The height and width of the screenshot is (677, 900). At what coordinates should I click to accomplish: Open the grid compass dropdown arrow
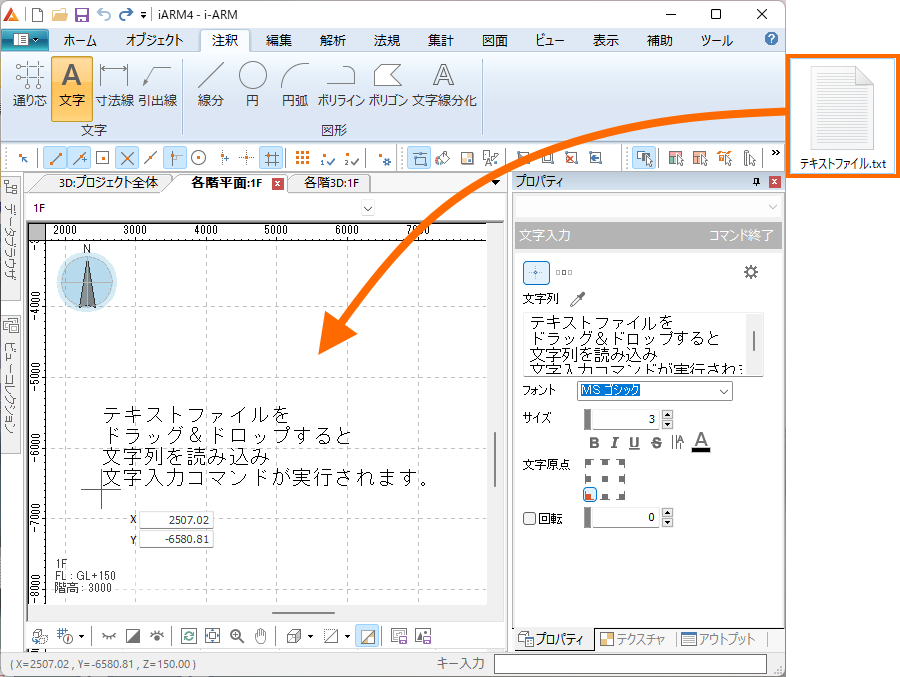[82, 636]
